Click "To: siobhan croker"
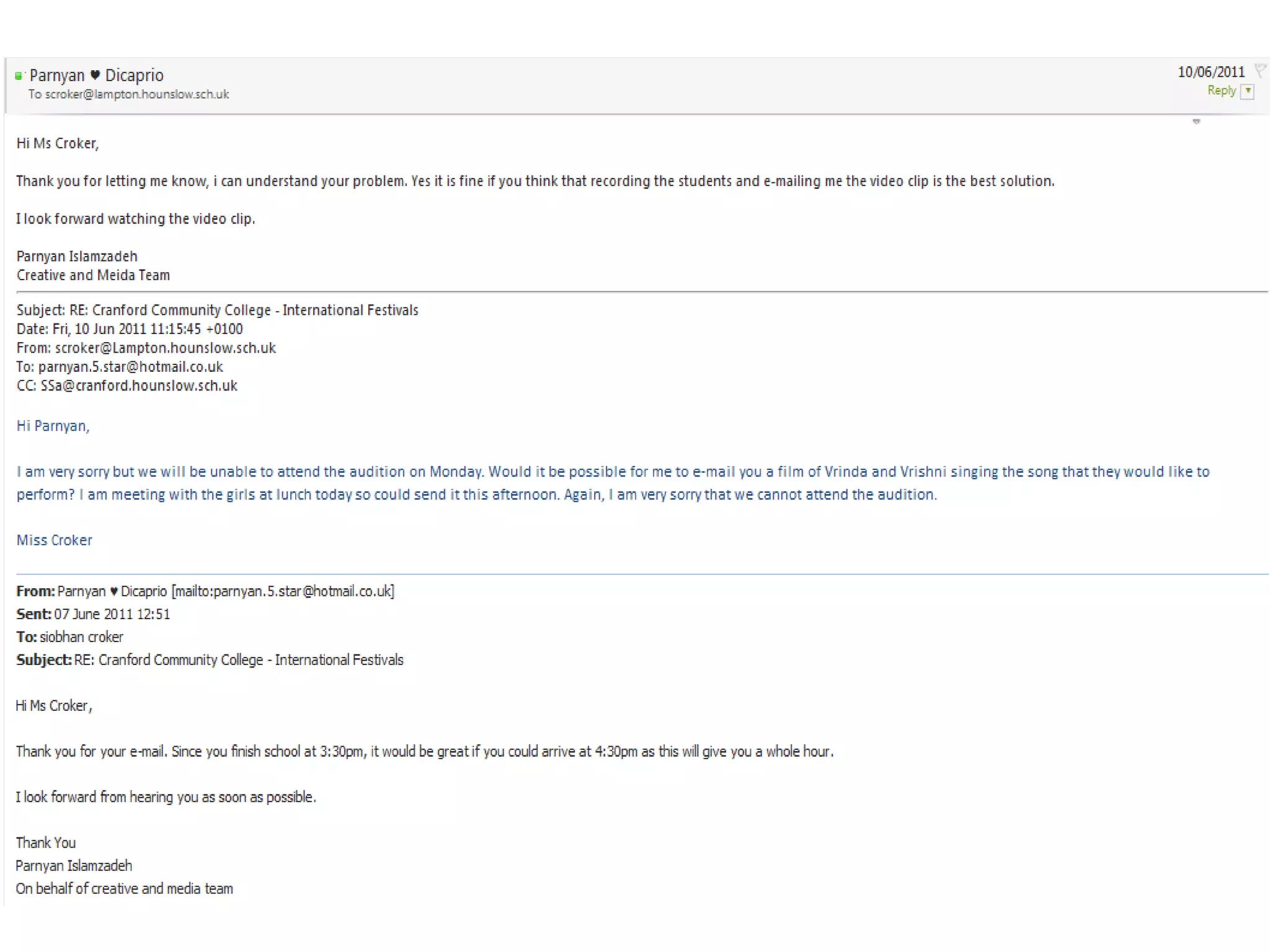The width and height of the screenshot is (1270, 952). pos(69,637)
